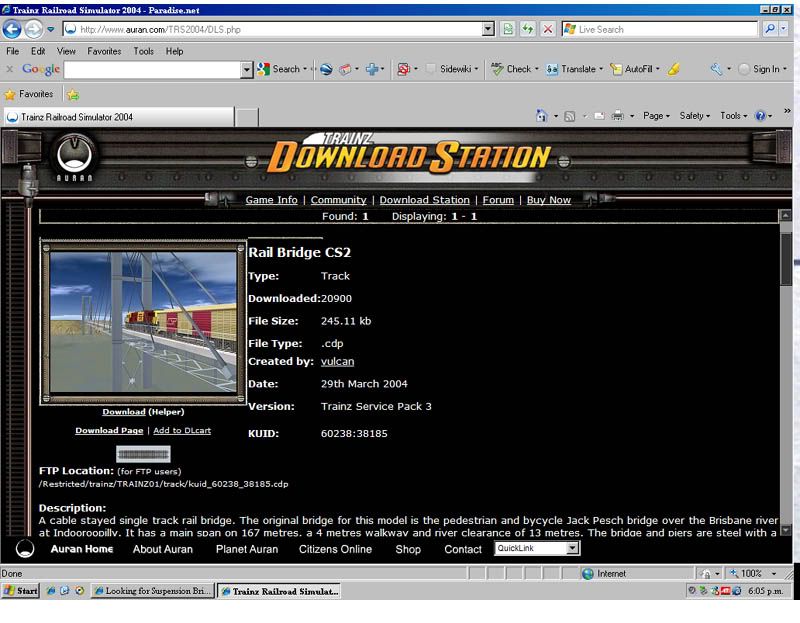Screen dimensions: 800x623
Task: Open the Download Station nav link
Action: 424,200
